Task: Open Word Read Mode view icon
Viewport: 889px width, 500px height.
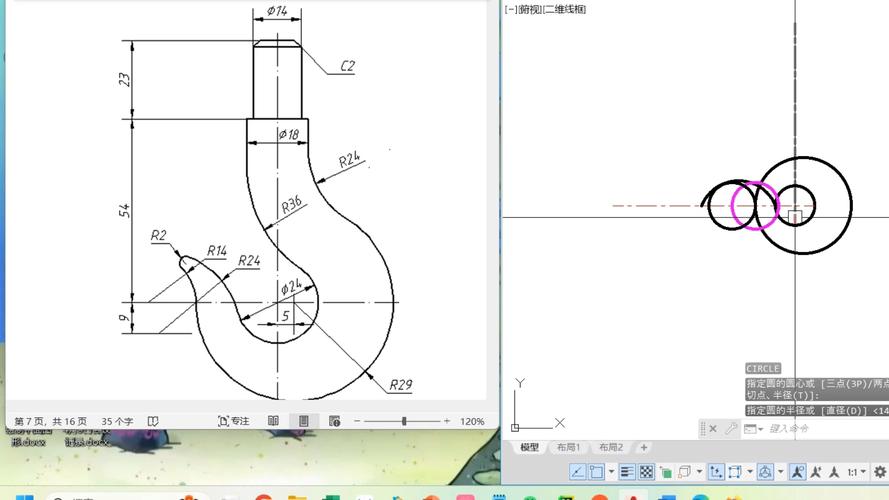Action: pos(273,421)
